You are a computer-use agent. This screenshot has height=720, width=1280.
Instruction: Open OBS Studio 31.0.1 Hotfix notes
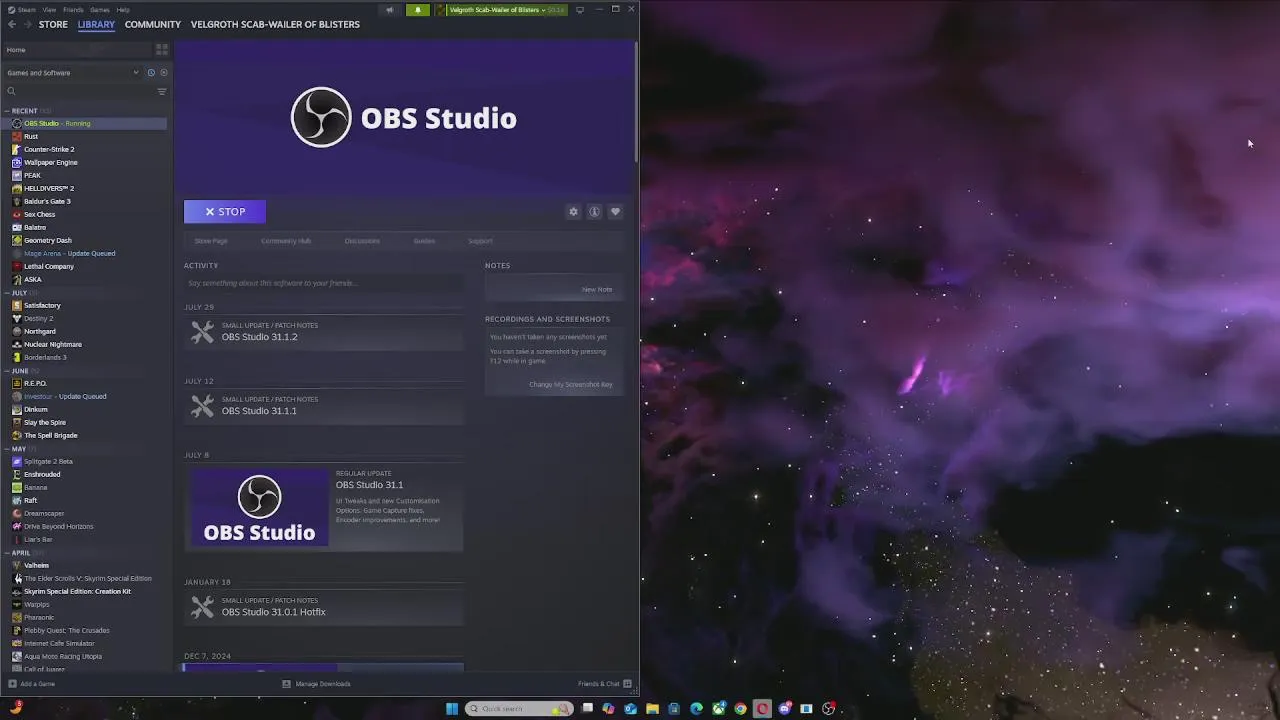[x=324, y=607]
